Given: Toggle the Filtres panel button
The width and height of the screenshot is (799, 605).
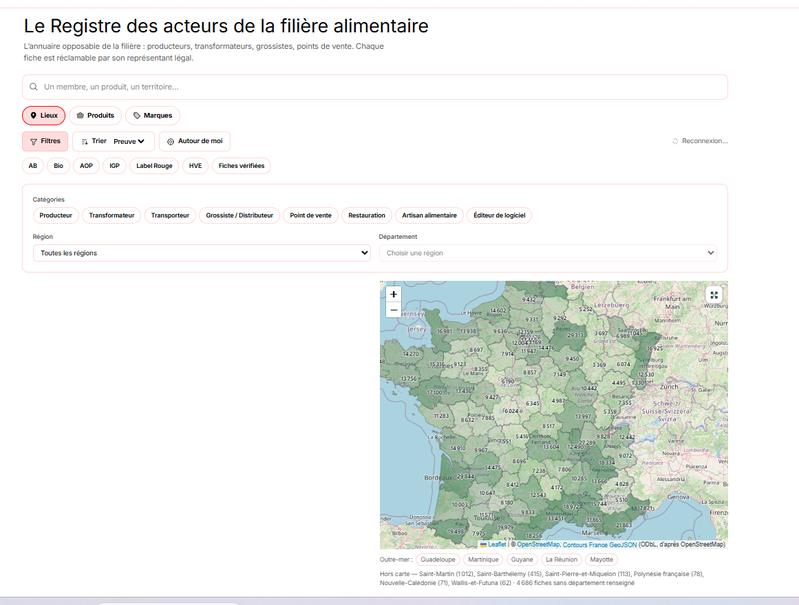Looking at the screenshot, I should pyautogui.click(x=45, y=141).
